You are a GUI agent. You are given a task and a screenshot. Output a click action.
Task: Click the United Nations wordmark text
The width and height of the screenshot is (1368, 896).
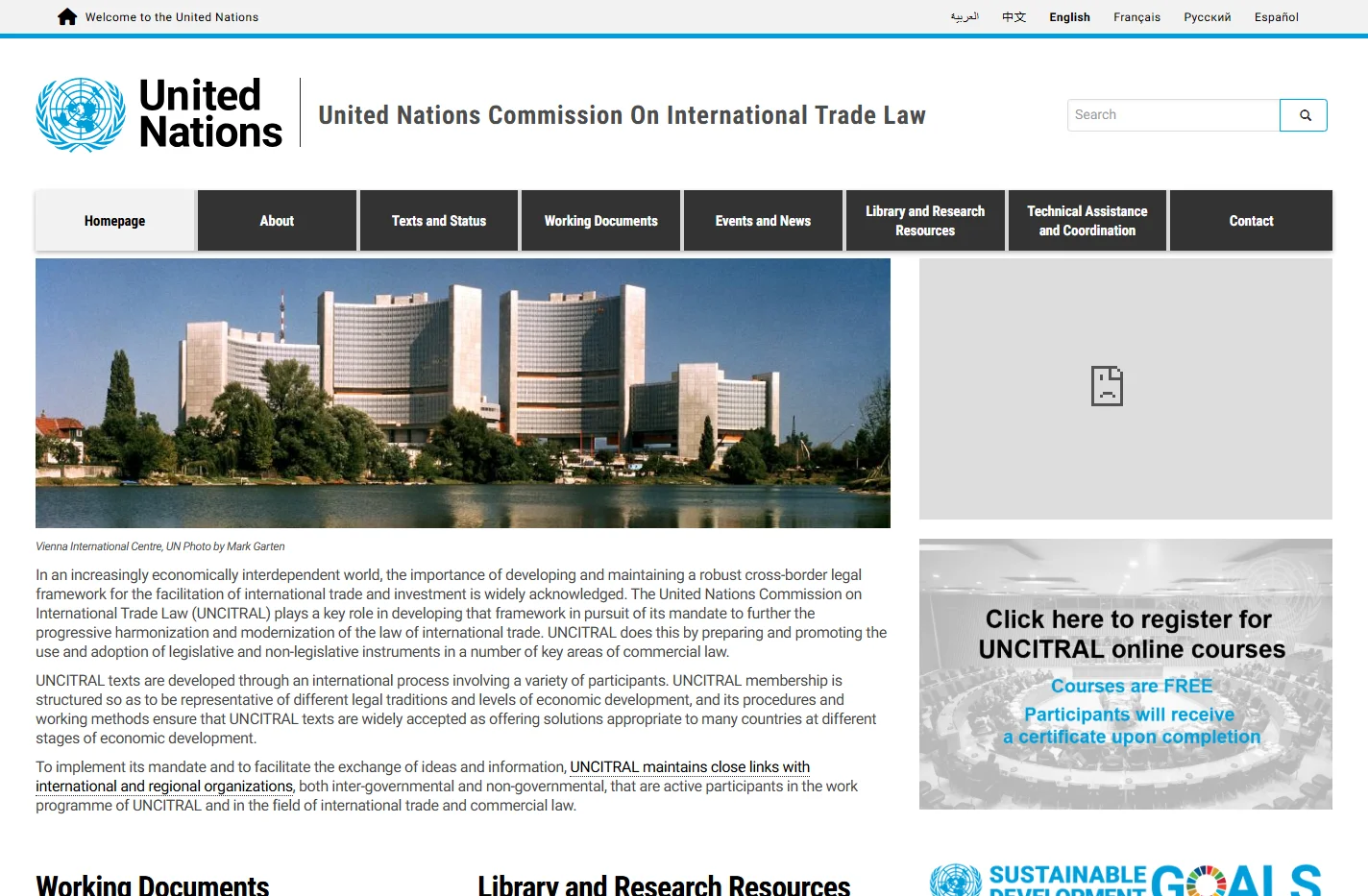tap(210, 114)
